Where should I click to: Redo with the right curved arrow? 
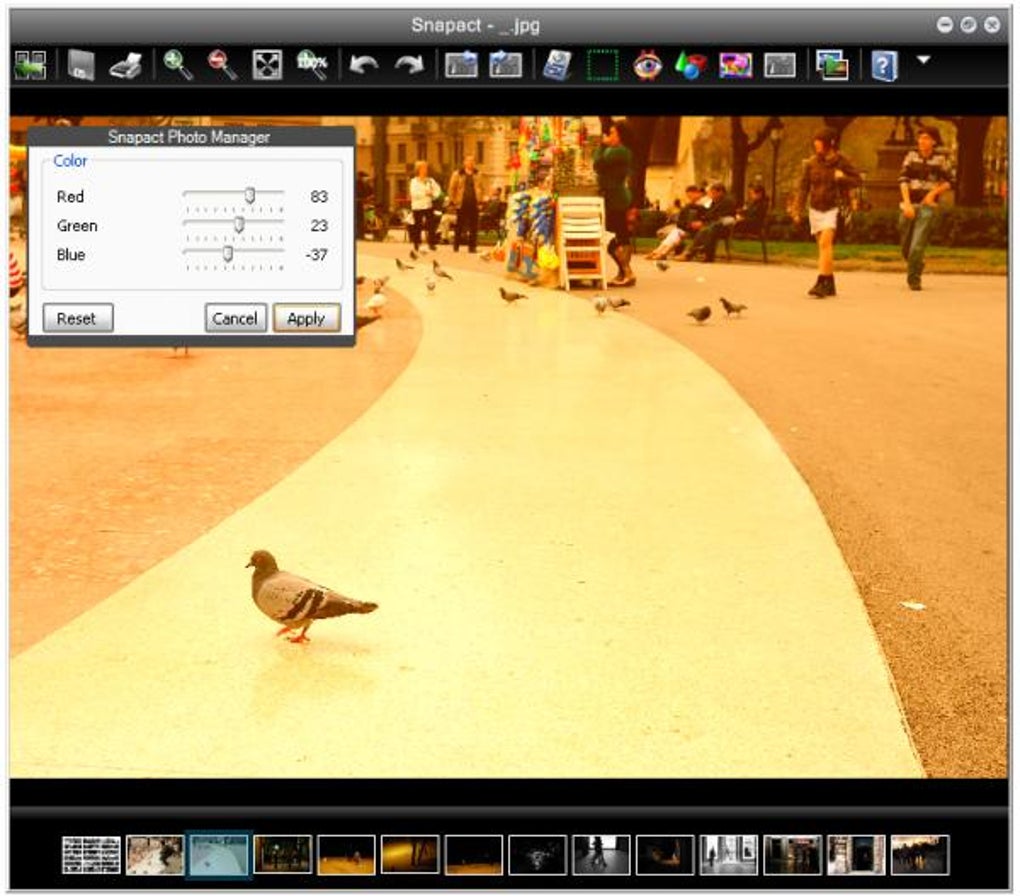click(x=408, y=66)
